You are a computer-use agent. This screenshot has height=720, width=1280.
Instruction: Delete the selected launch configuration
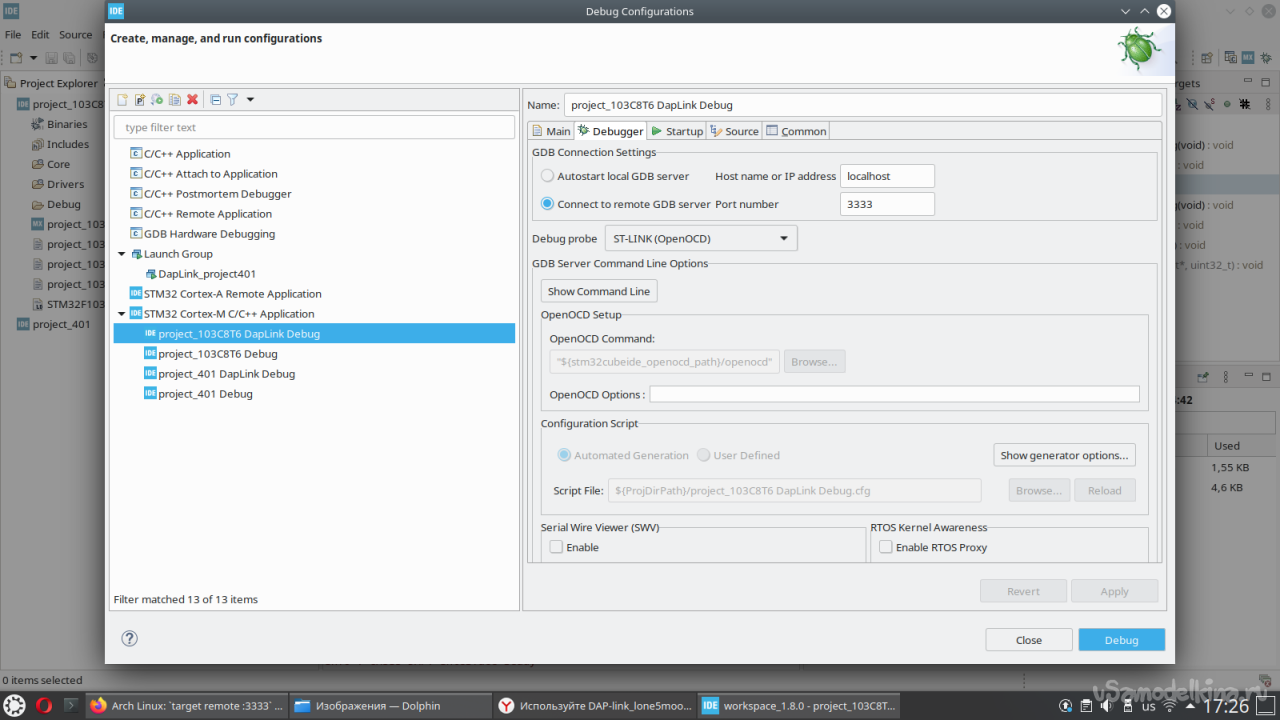192,100
